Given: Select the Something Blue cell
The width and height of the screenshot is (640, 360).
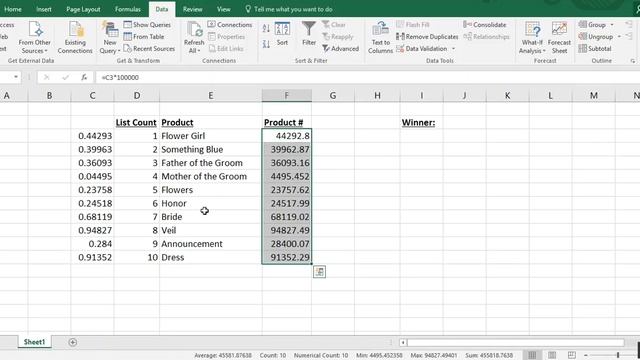Looking at the screenshot, I should coord(211,149).
